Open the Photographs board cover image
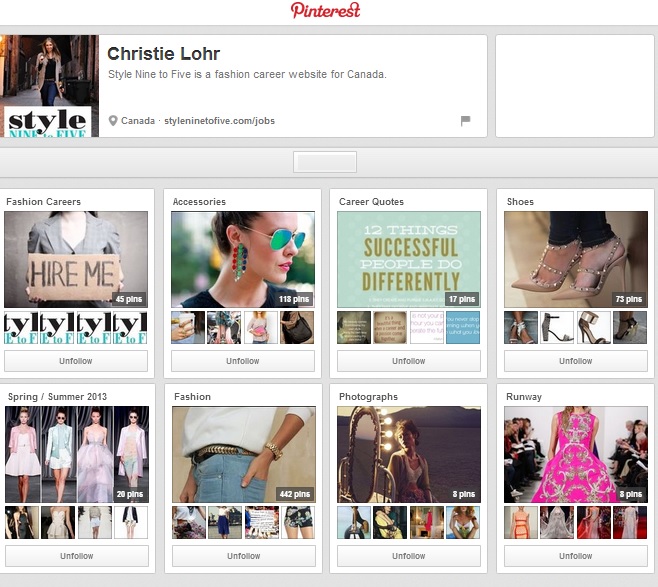 [x=408, y=454]
